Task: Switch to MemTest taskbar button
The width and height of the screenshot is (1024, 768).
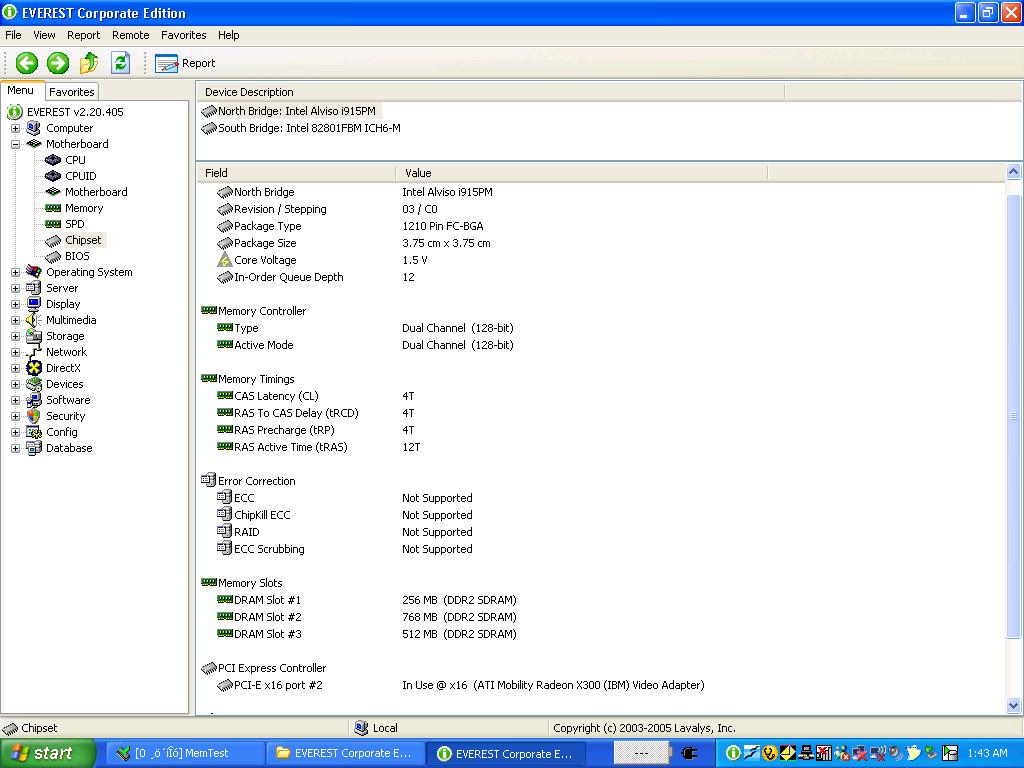Action: coord(182,753)
